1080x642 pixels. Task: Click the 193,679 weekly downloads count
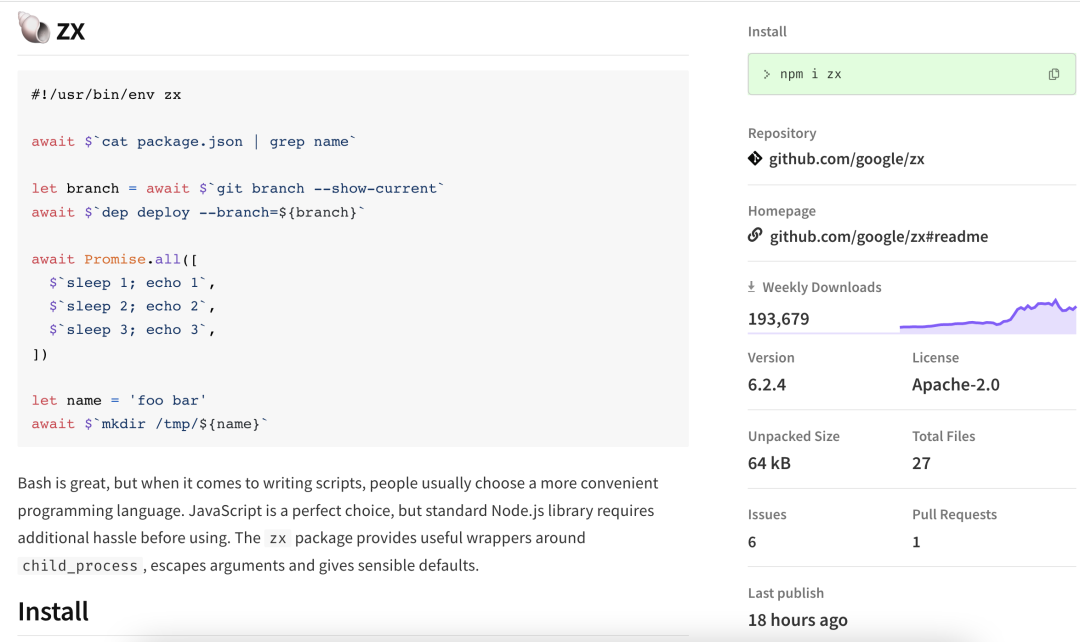coord(779,319)
